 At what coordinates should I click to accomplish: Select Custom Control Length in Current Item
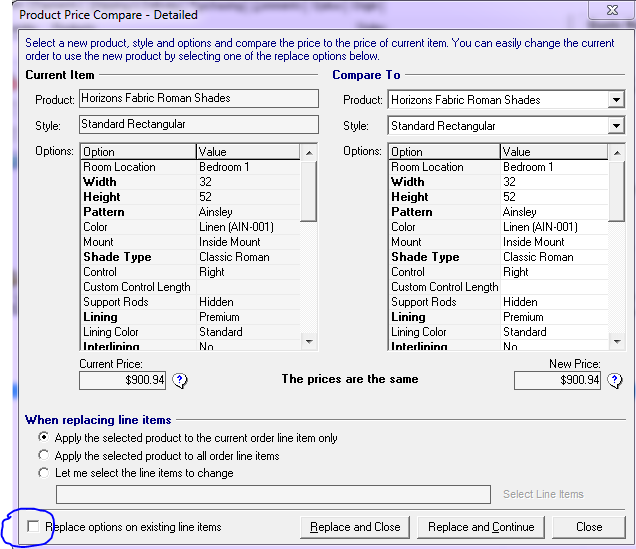(190, 287)
